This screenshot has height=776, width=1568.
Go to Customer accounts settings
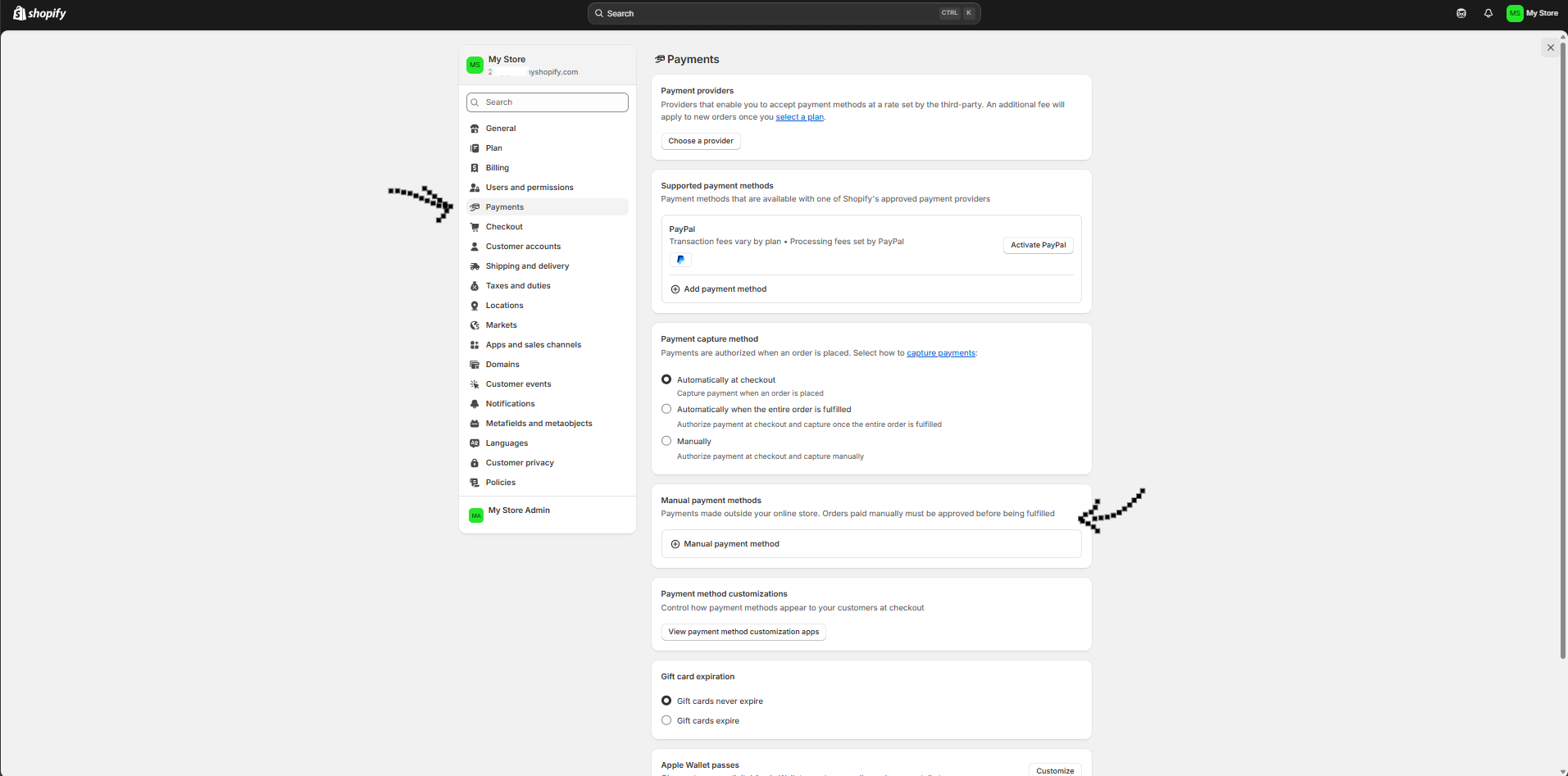pyautogui.click(x=548, y=247)
